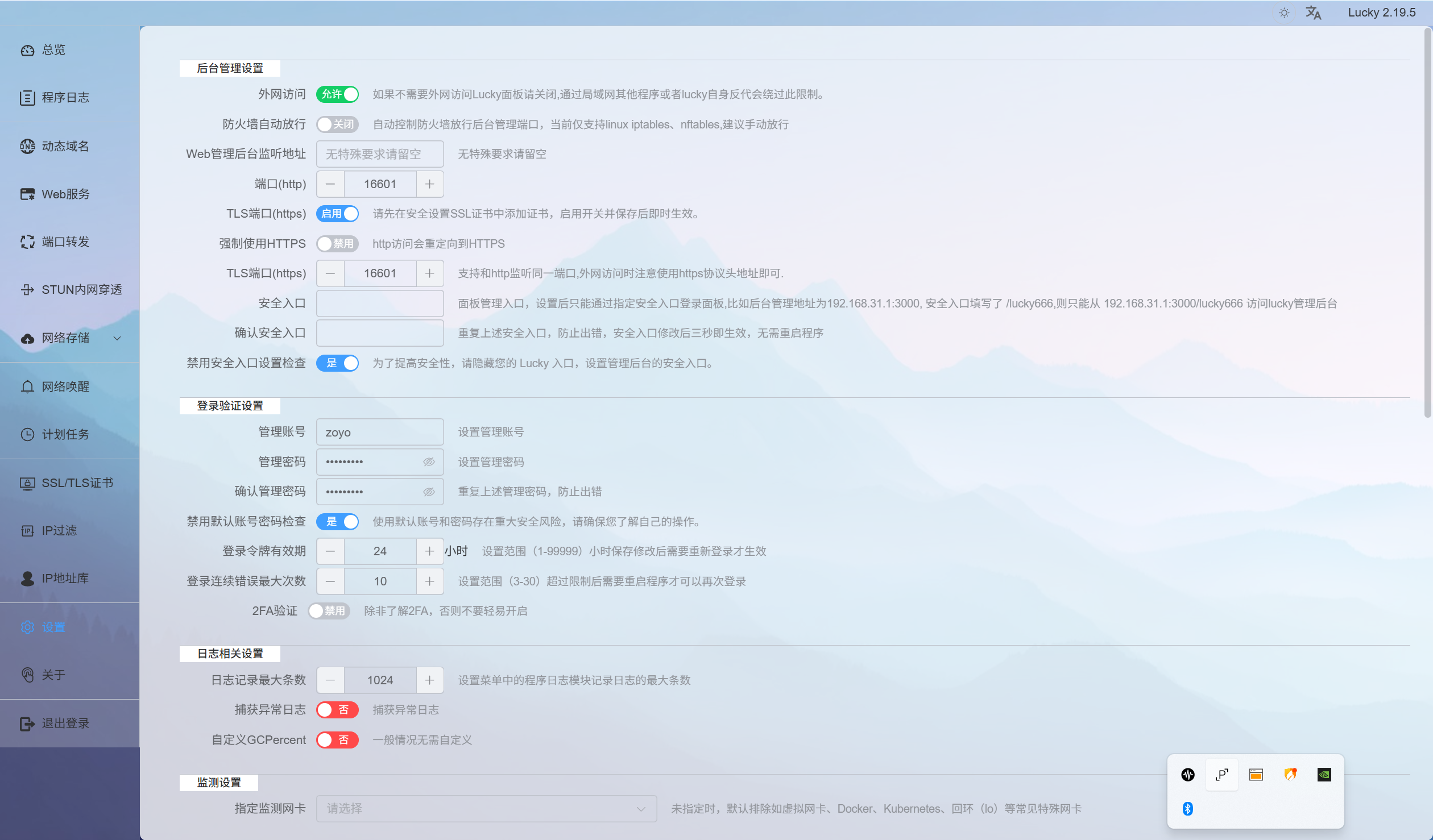
Task: Click the 计划任务 clock icon
Action: (x=27, y=434)
